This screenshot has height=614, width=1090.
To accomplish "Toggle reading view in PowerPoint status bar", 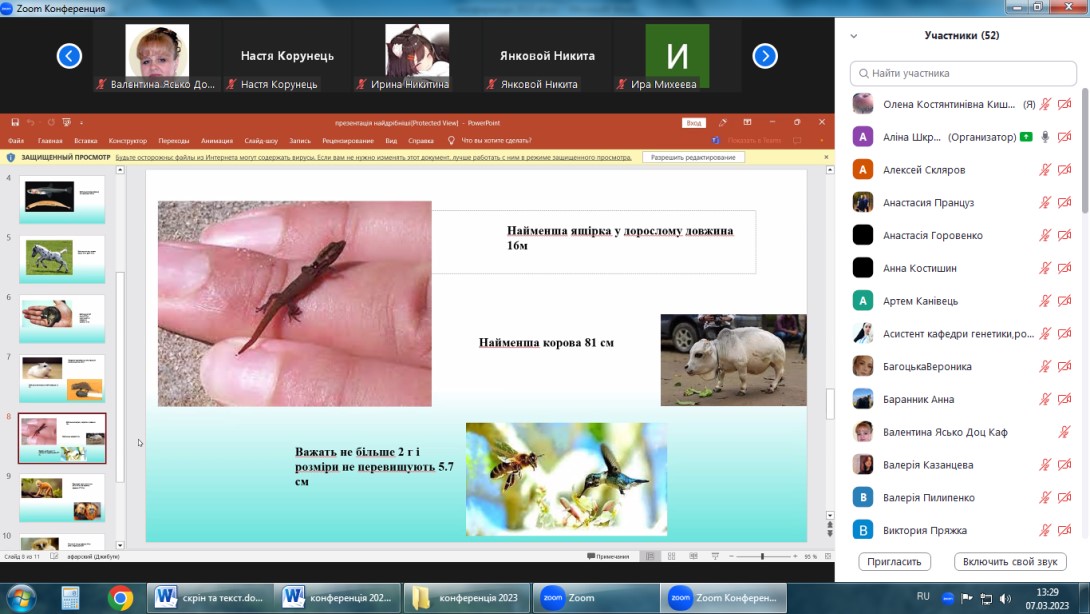I will [x=692, y=556].
